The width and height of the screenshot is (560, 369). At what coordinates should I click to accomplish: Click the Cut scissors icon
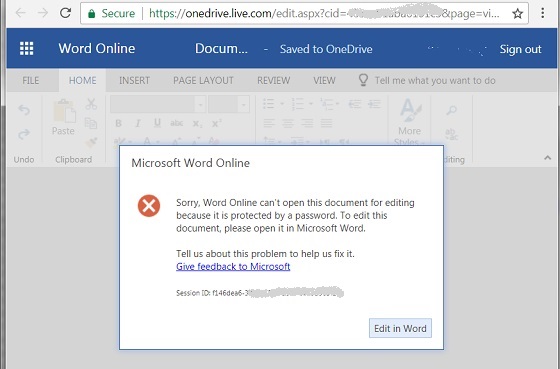click(91, 104)
